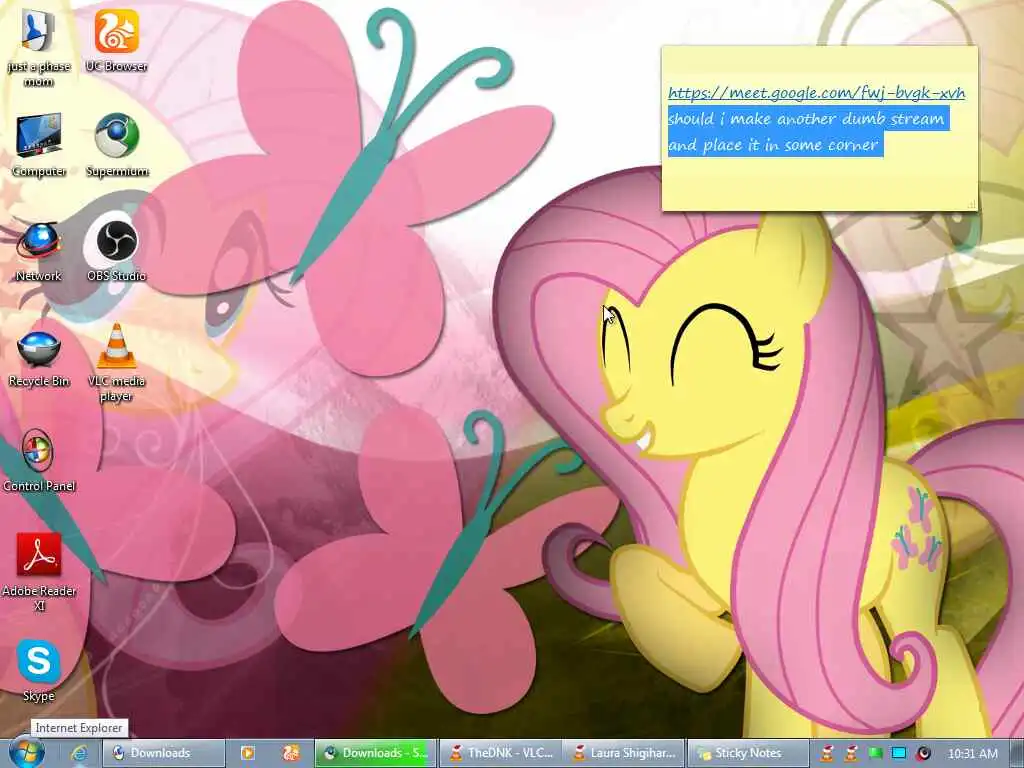Switch to the 'TheDNK - VLC...' taskbar window
This screenshot has height=768, width=1024.
coord(500,753)
